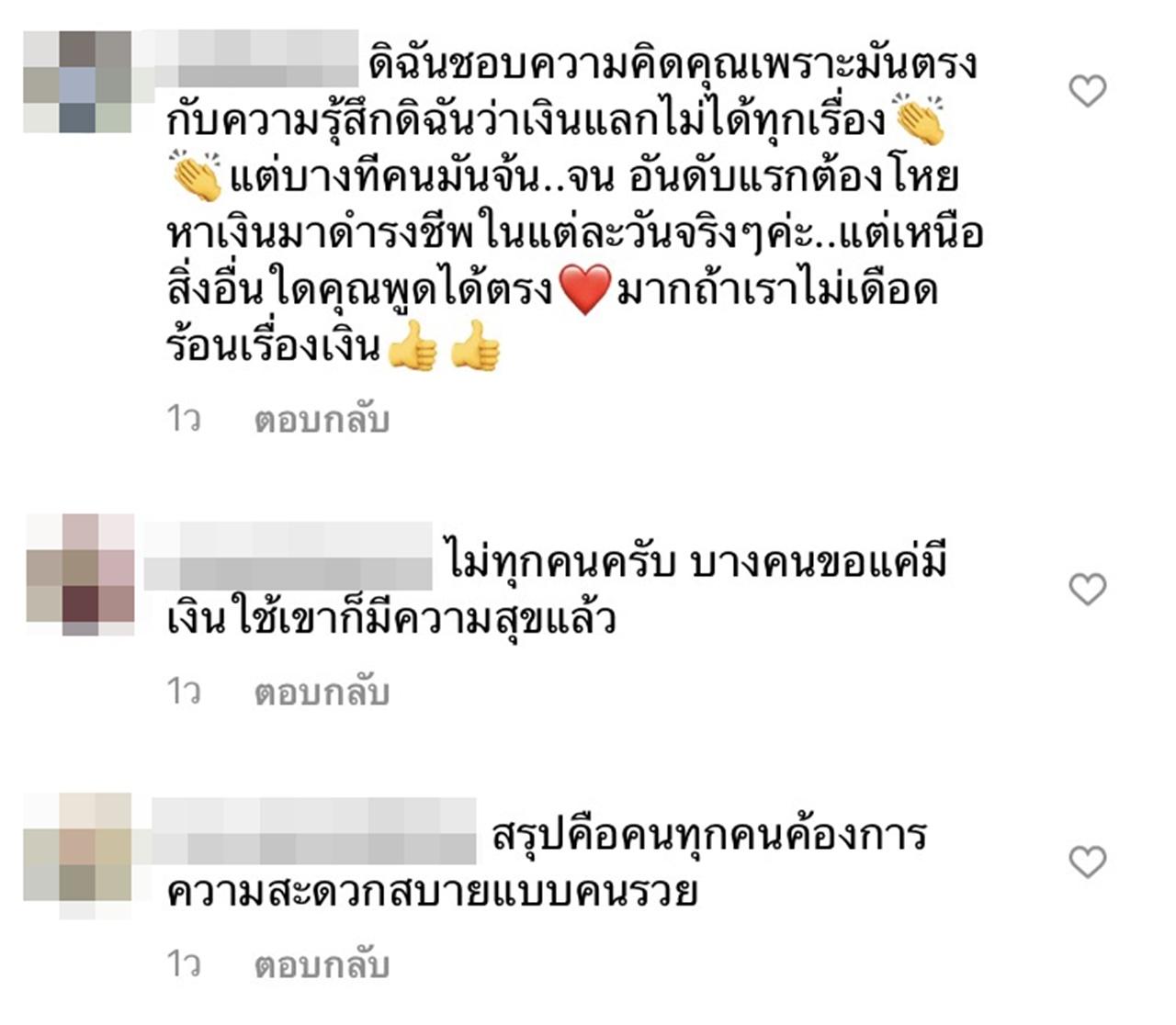Open the third commenter's beige profile picture
Screen dimensions: 1176x1025
[78, 856]
